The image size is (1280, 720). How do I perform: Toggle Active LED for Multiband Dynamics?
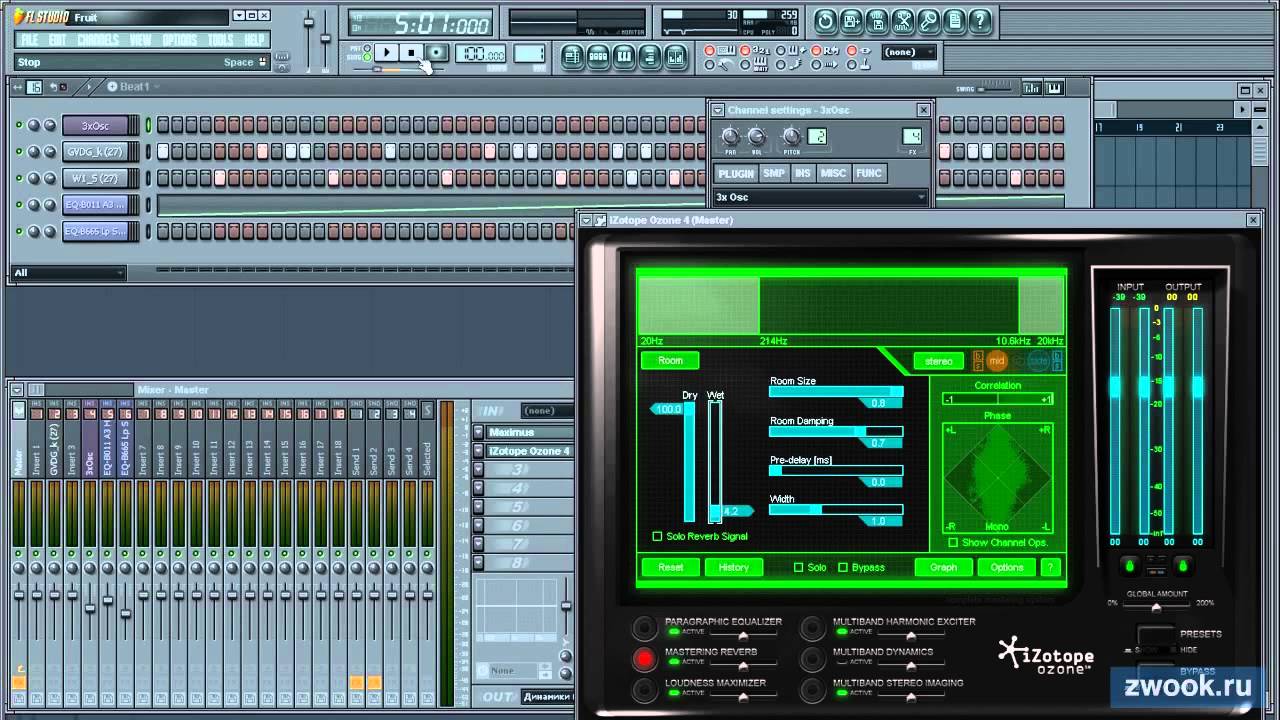click(x=843, y=662)
